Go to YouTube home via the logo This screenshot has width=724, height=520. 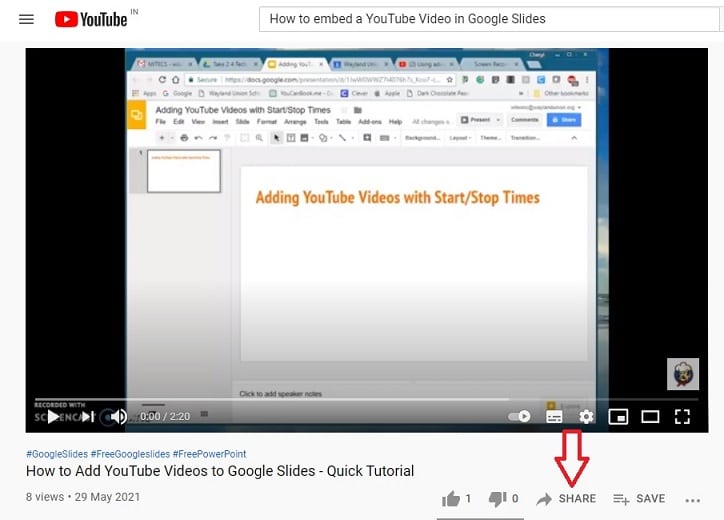91,19
